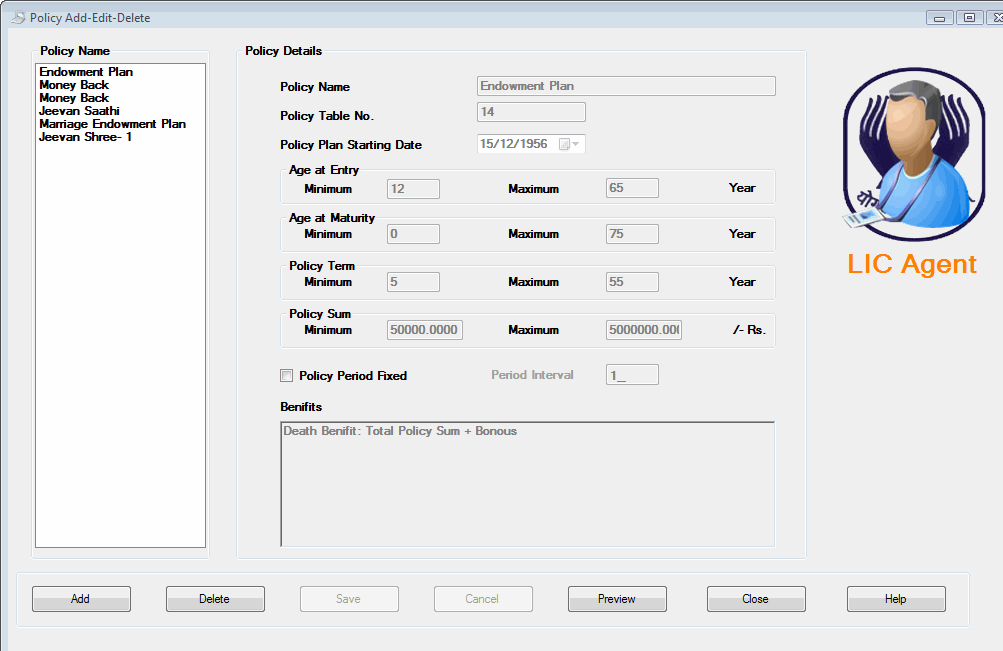Click the Age at Entry Maximum field showing 65

coord(631,188)
